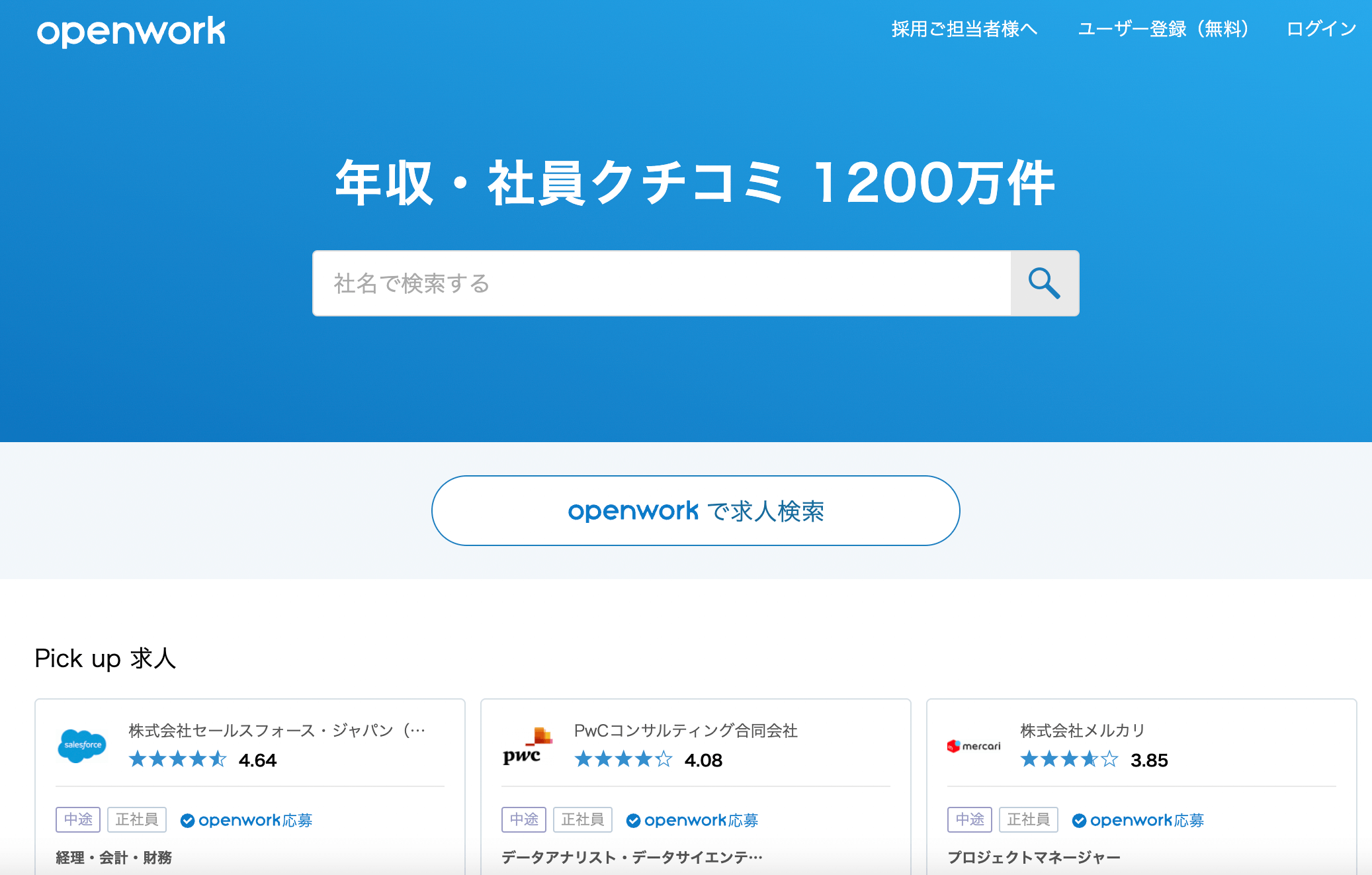Focus the 社名で検索する search field
This screenshot has width=1372, height=875.
(x=662, y=283)
